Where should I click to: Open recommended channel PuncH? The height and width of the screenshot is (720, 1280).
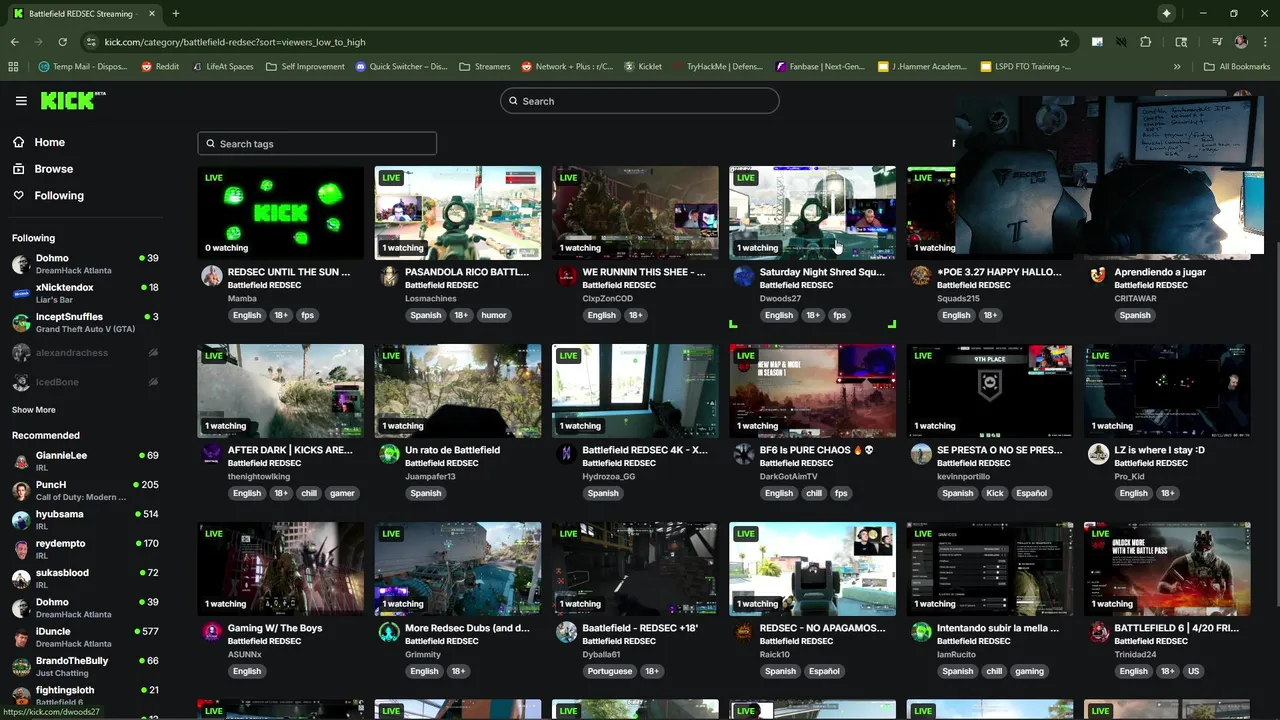85,490
